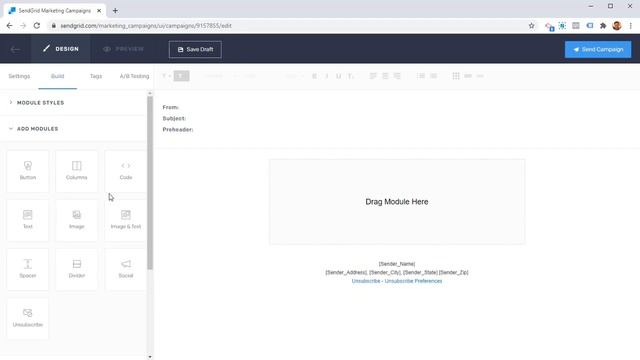Viewport: 640px width, 360px height.
Task: Click the align center icon
Action: coord(385,76)
